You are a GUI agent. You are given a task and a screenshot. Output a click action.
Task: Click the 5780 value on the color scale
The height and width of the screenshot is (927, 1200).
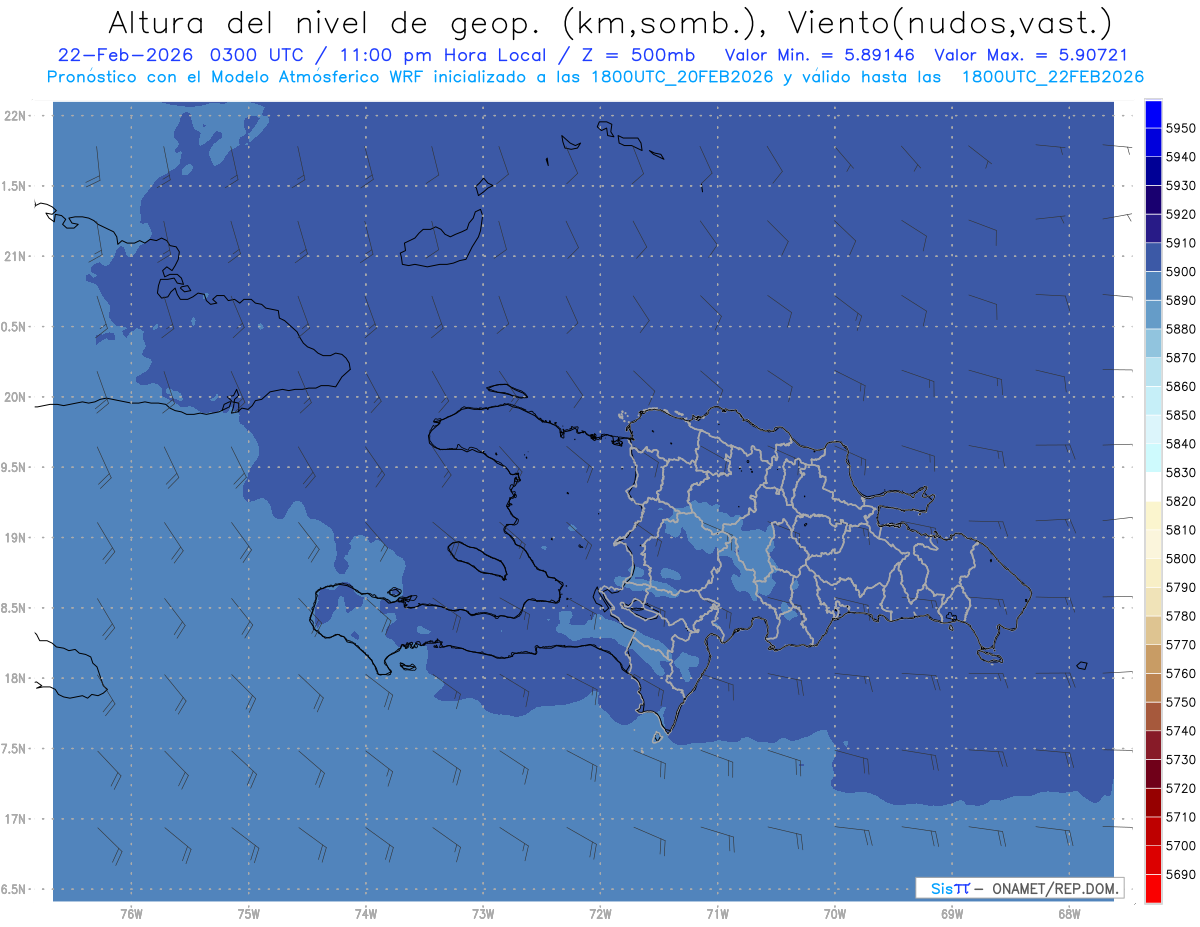pyautogui.click(x=1181, y=616)
